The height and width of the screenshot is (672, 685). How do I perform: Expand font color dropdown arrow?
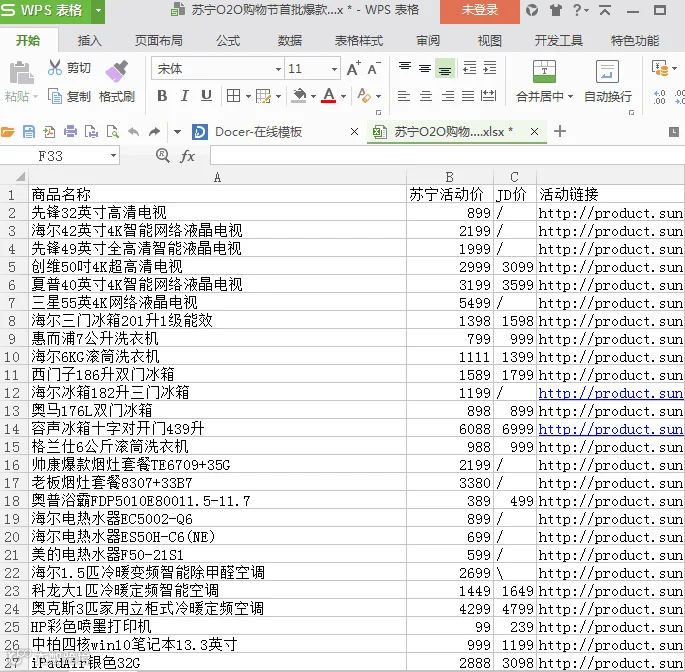point(343,96)
